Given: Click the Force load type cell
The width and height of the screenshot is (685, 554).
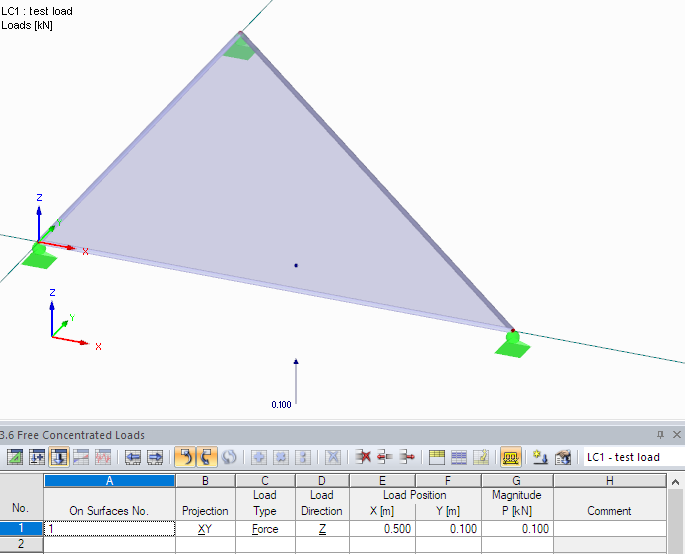Looking at the screenshot, I should point(265,529).
